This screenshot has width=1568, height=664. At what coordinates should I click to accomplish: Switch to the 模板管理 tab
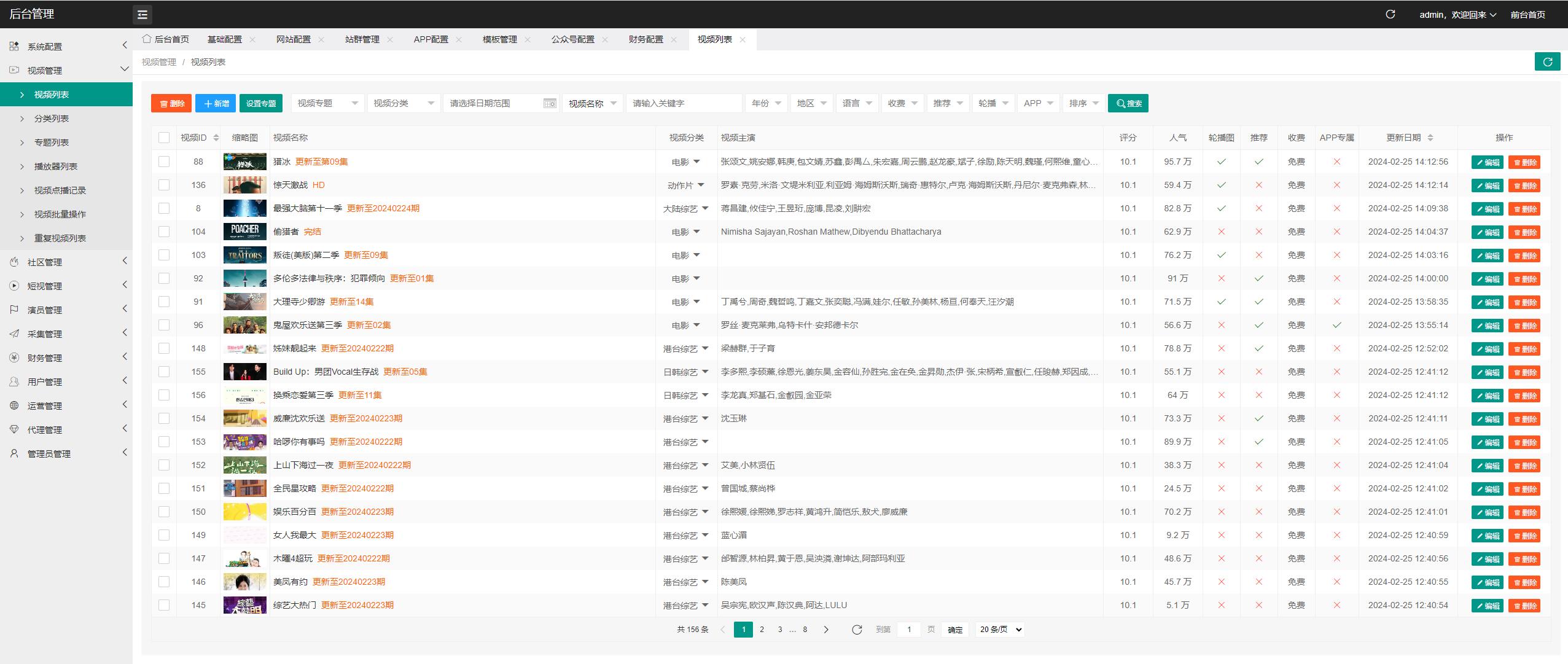click(500, 39)
